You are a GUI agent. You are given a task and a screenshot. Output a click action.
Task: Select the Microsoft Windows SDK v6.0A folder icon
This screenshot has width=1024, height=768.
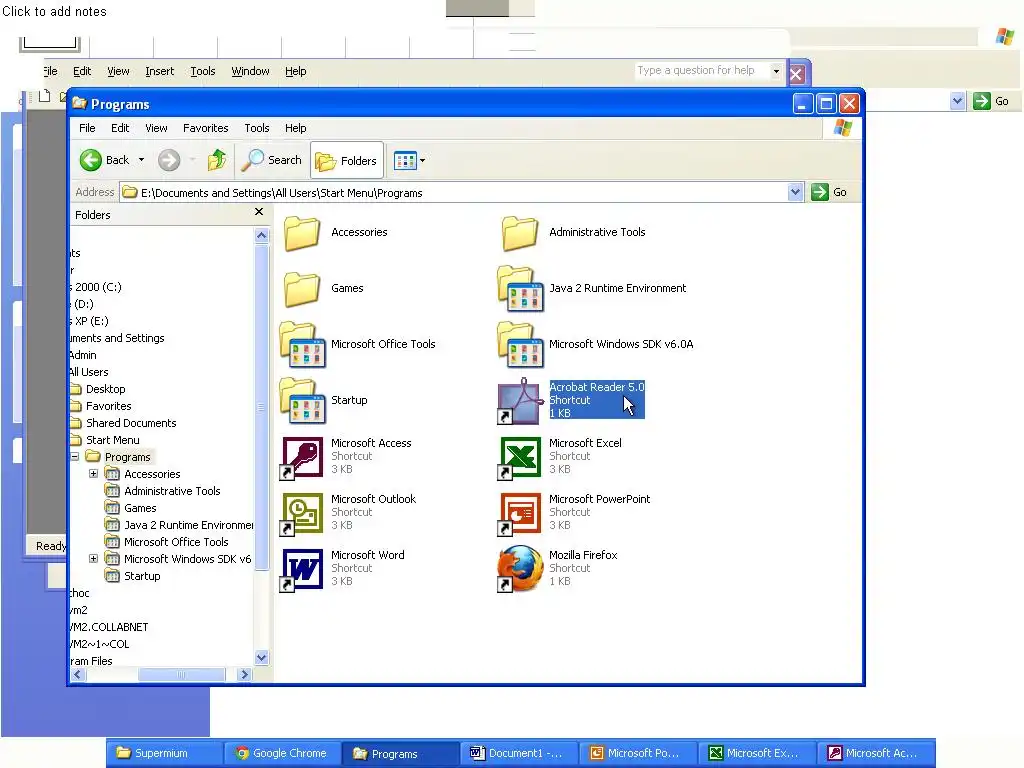coord(520,345)
